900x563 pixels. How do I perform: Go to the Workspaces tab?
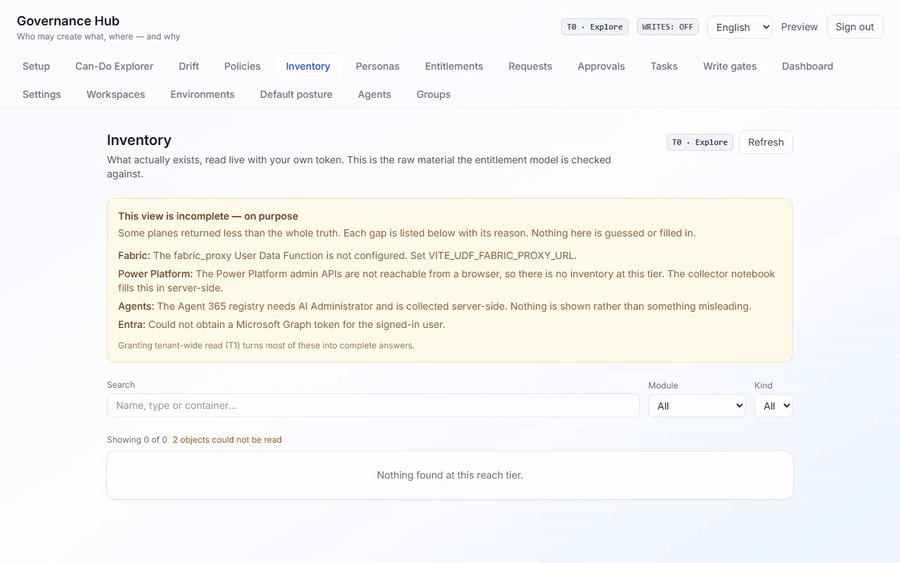pos(115,94)
